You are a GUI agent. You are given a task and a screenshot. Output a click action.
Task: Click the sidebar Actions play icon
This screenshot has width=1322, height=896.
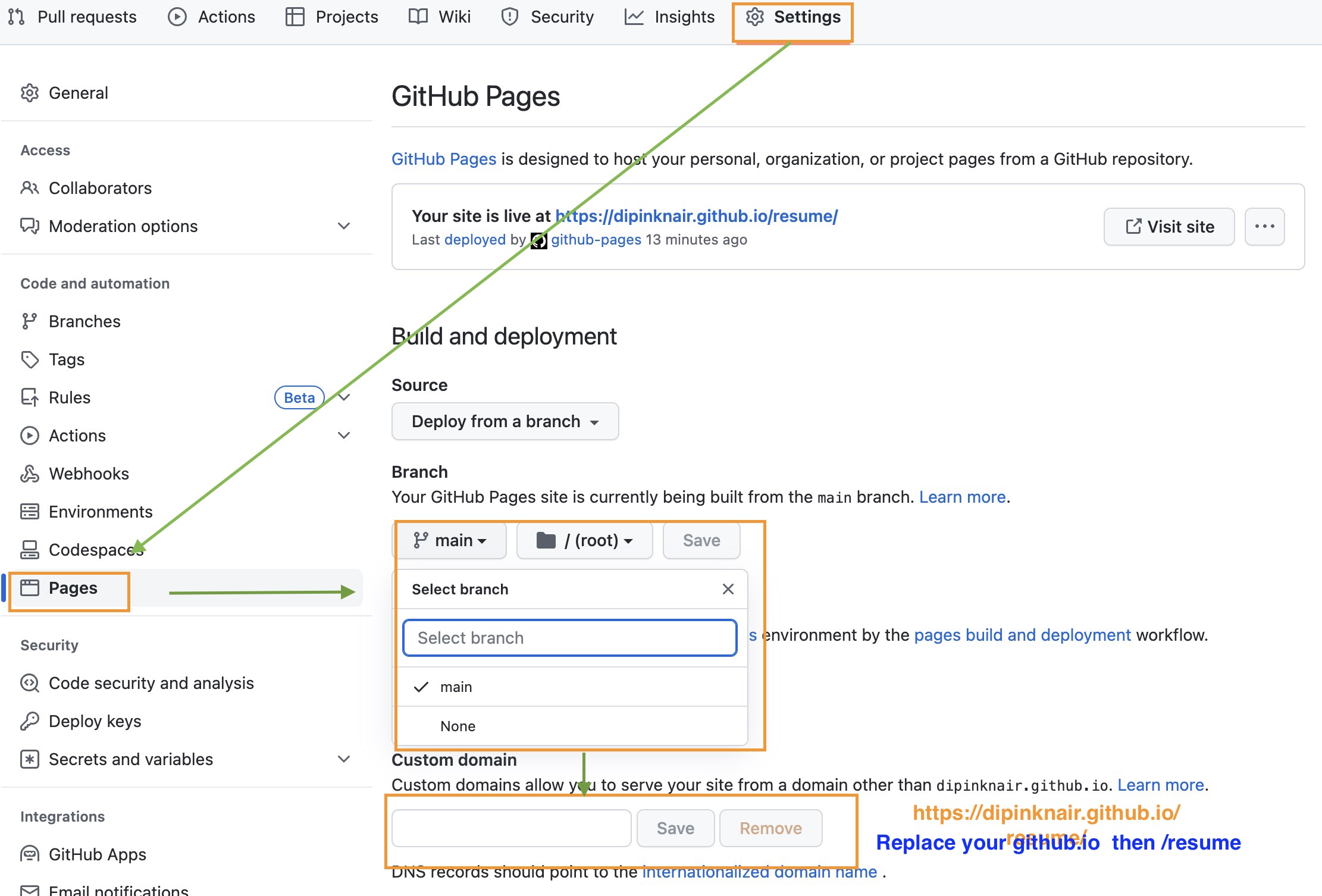coord(30,436)
